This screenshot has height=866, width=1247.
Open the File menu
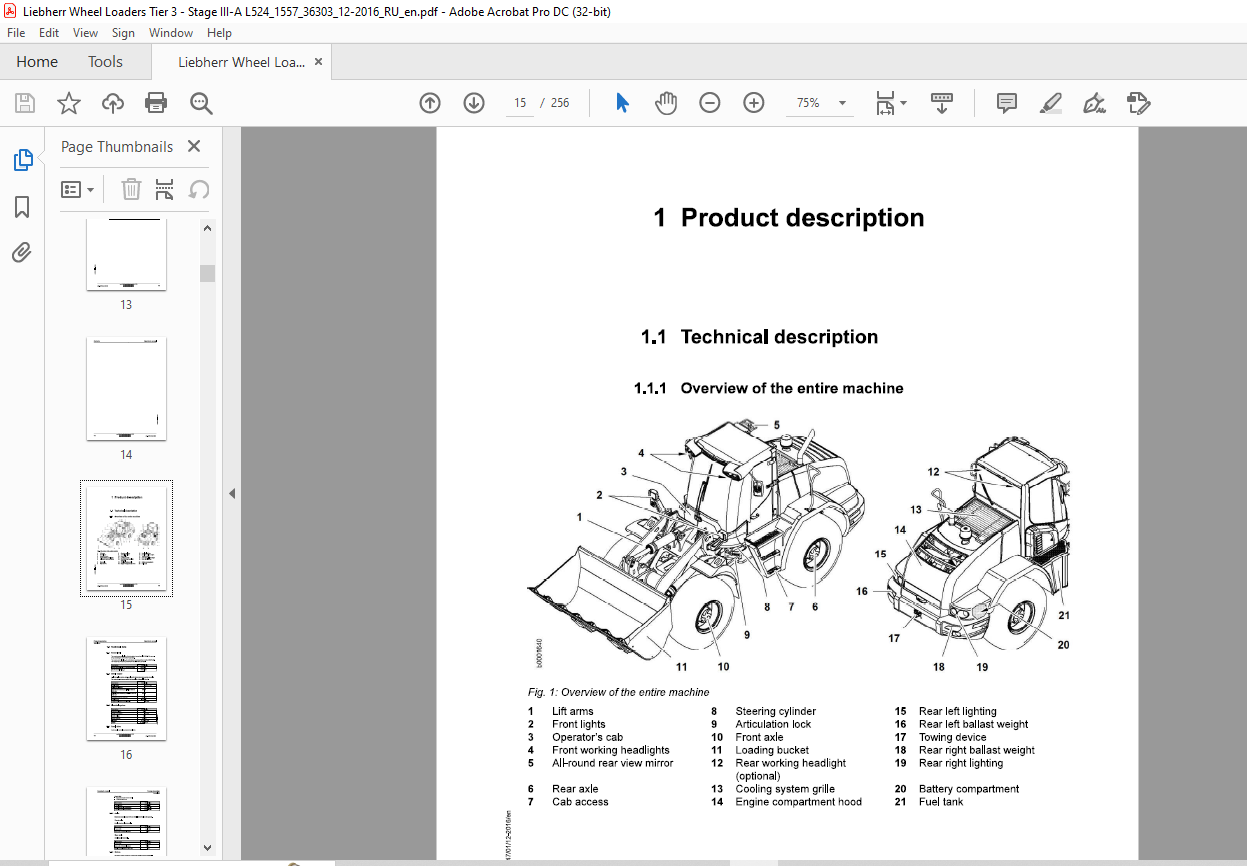coord(16,33)
